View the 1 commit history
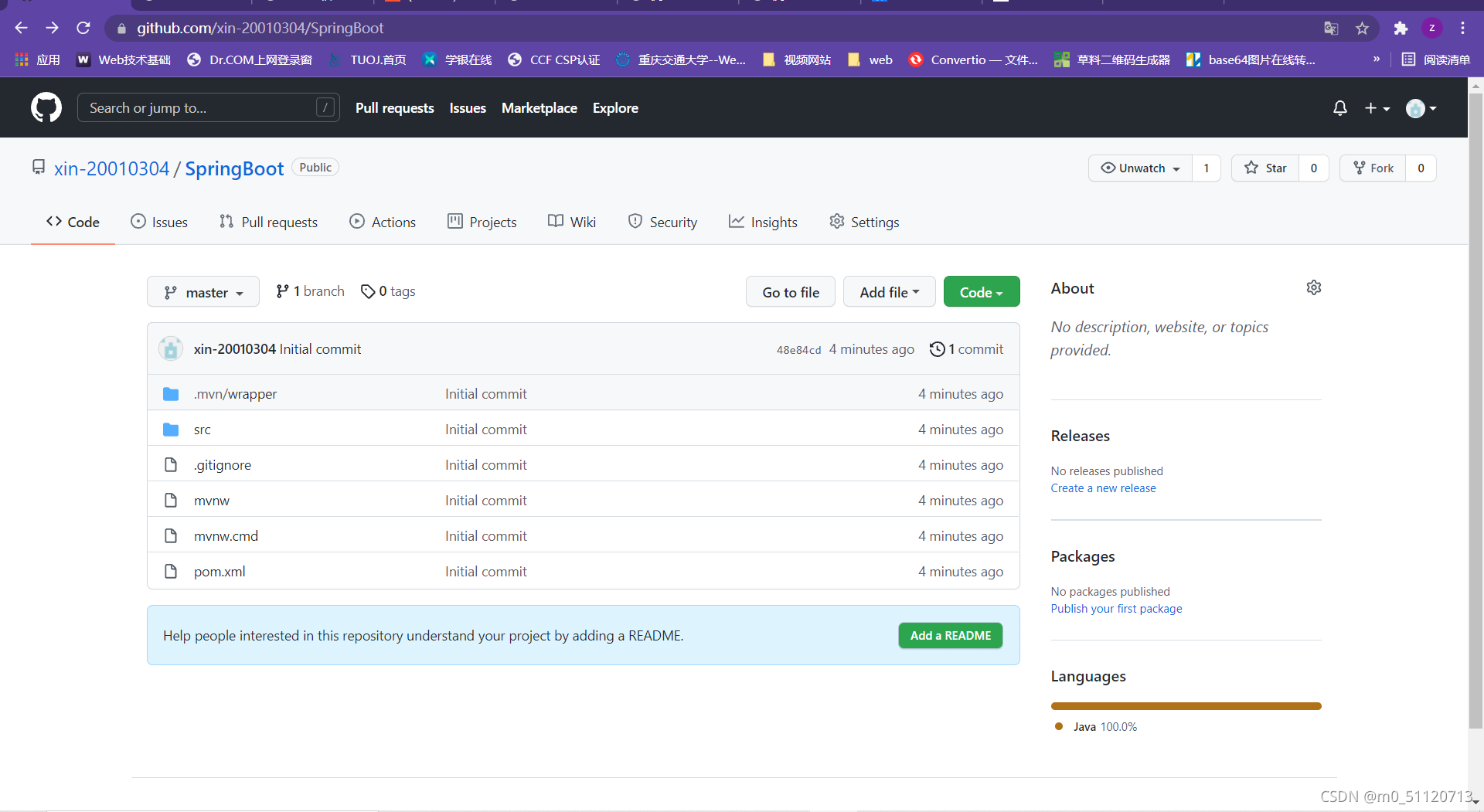 pos(966,349)
